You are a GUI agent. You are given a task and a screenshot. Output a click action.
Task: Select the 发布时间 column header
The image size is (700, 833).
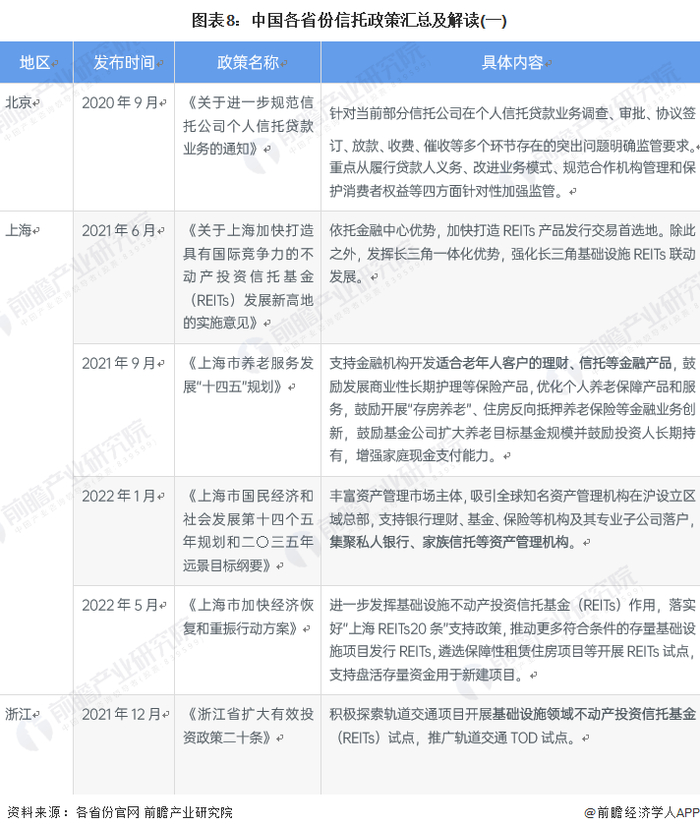click(124, 62)
